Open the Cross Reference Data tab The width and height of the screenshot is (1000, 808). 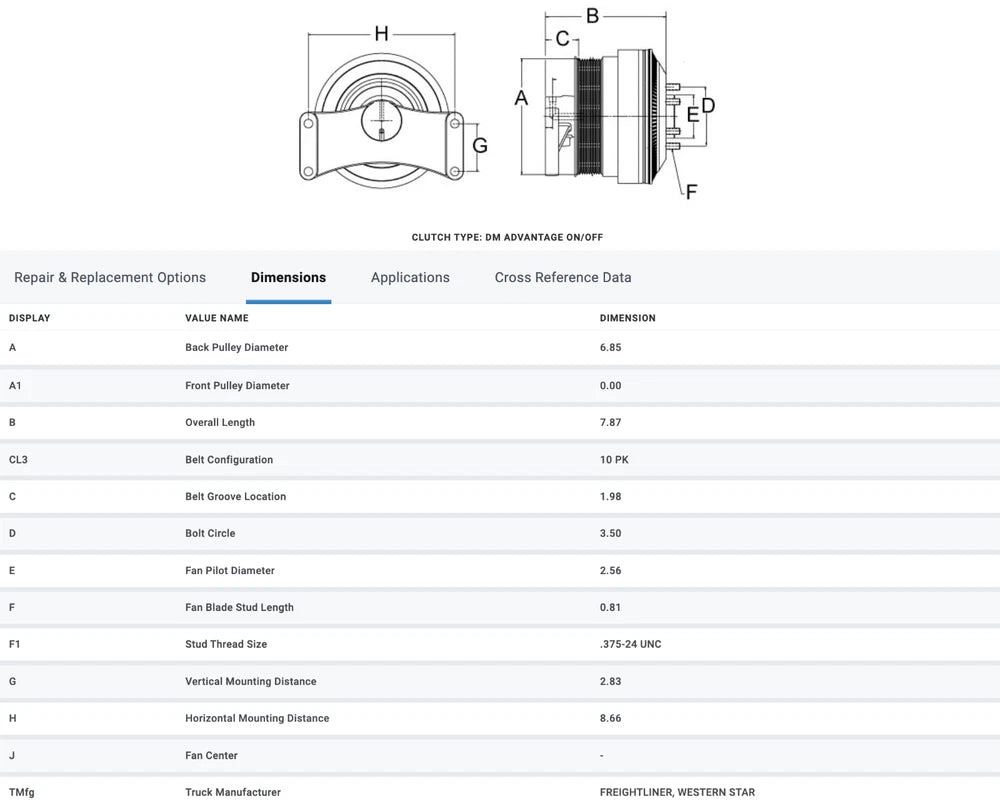[x=563, y=278]
